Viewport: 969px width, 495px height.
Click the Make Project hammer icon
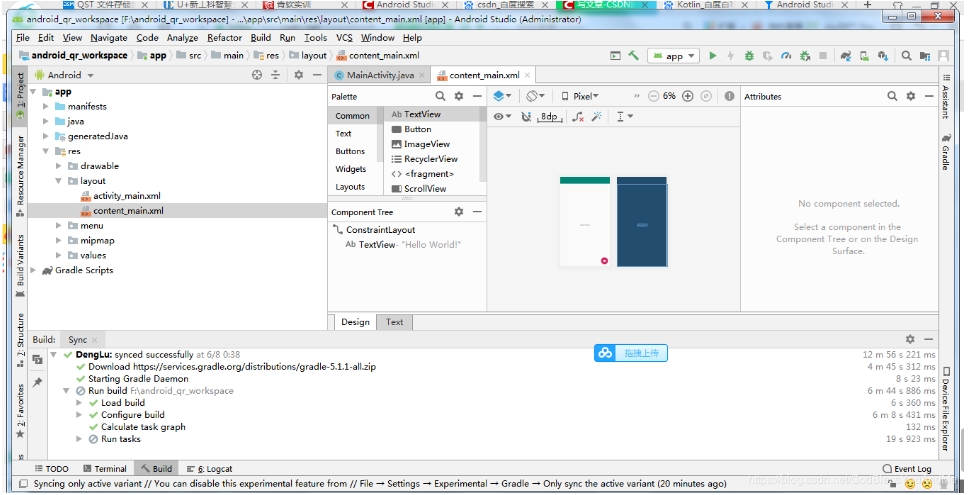click(634, 56)
